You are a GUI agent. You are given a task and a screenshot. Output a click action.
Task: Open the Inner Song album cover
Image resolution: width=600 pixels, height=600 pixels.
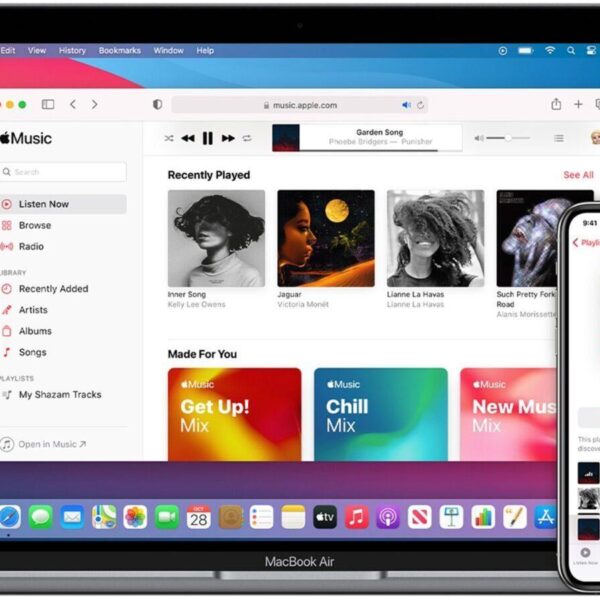(x=216, y=238)
